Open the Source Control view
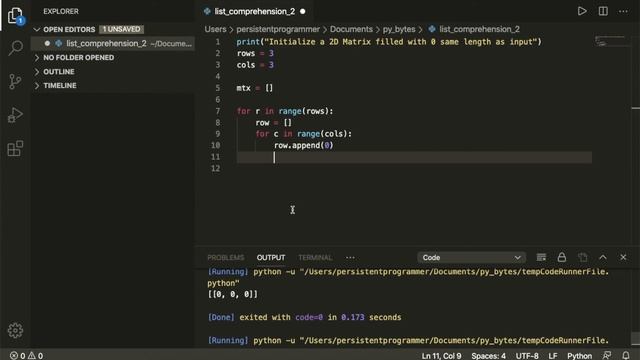The image size is (640, 360). 15,82
